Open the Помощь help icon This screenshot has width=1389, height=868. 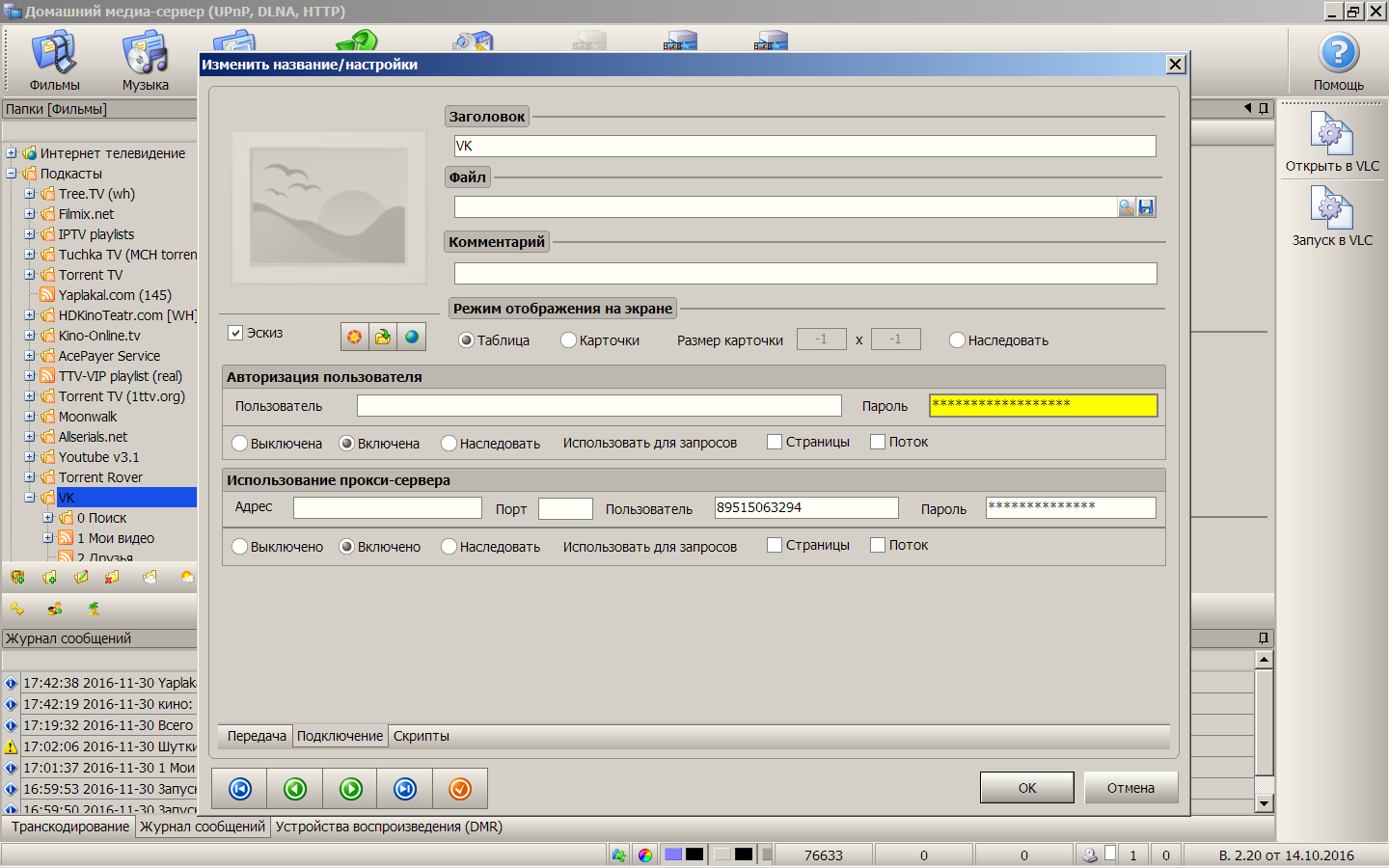click(1338, 55)
